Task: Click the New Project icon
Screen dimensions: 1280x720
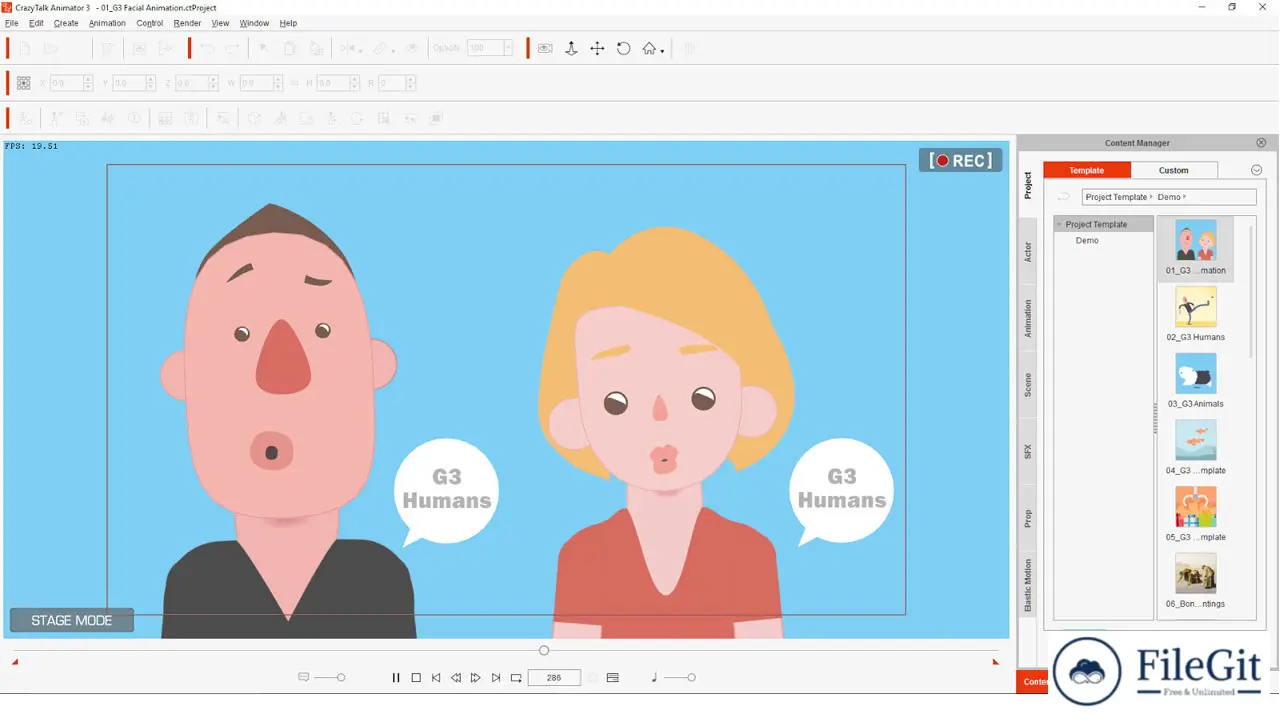Action: tap(25, 48)
